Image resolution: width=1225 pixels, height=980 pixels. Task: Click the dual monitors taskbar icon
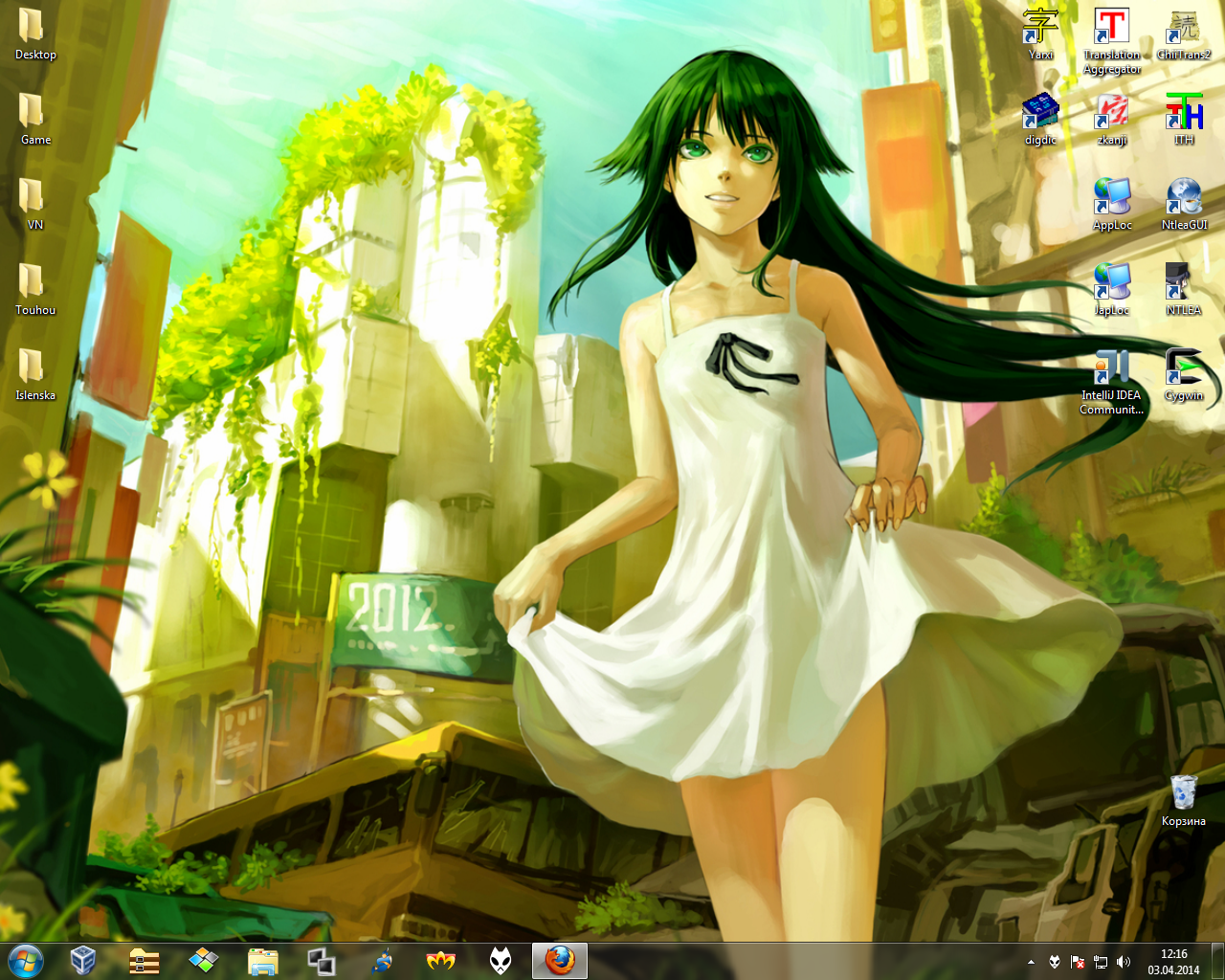(x=322, y=960)
